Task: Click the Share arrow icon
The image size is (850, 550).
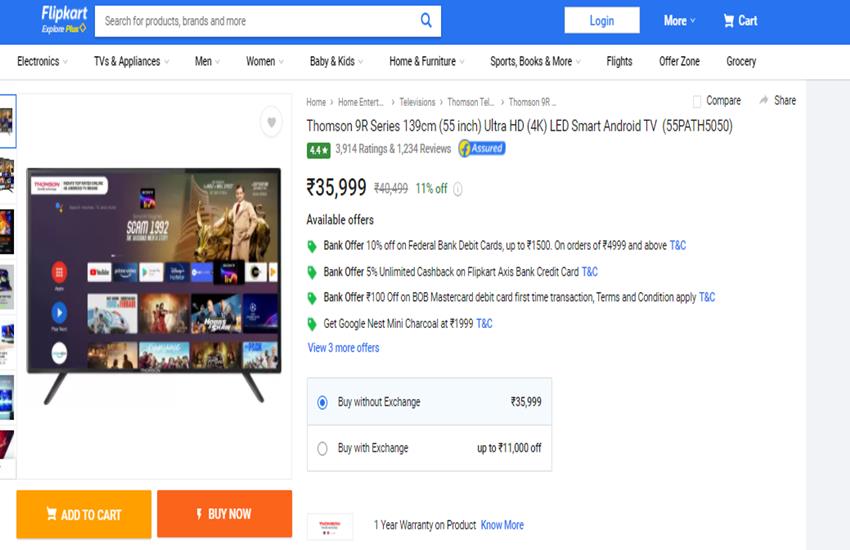Action: click(x=764, y=100)
